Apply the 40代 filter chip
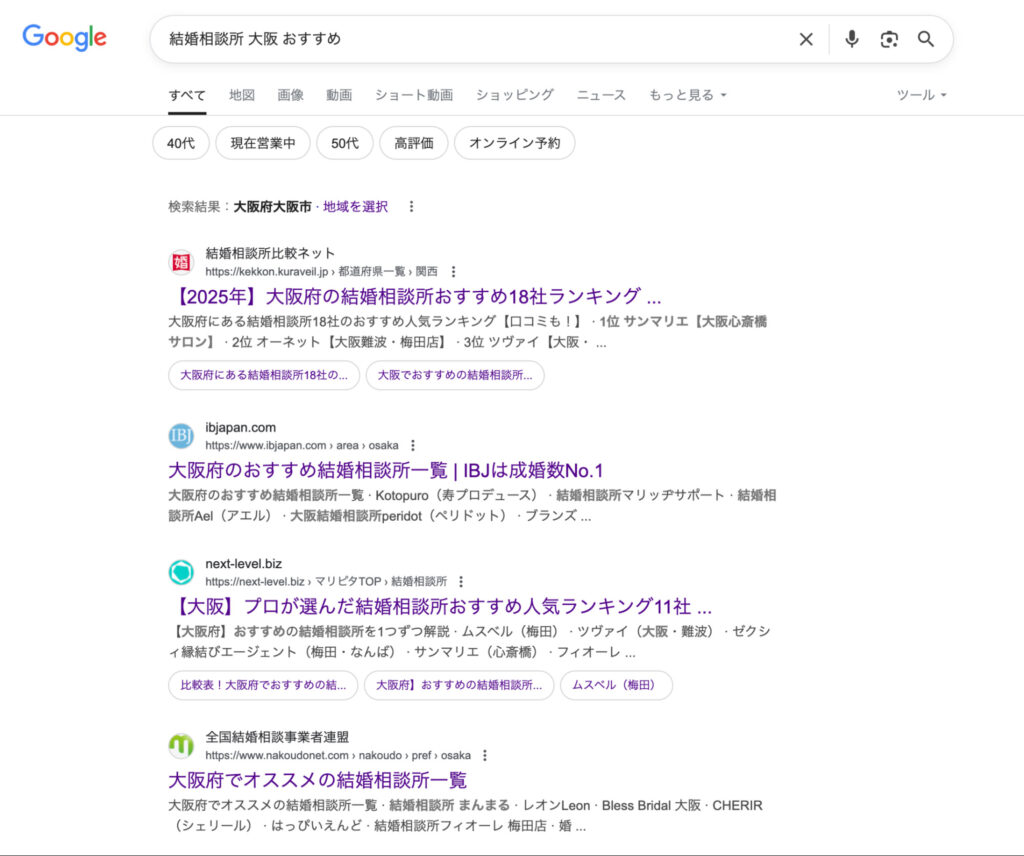This screenshot has width=1024, height=856. click(x=181, y=143)
